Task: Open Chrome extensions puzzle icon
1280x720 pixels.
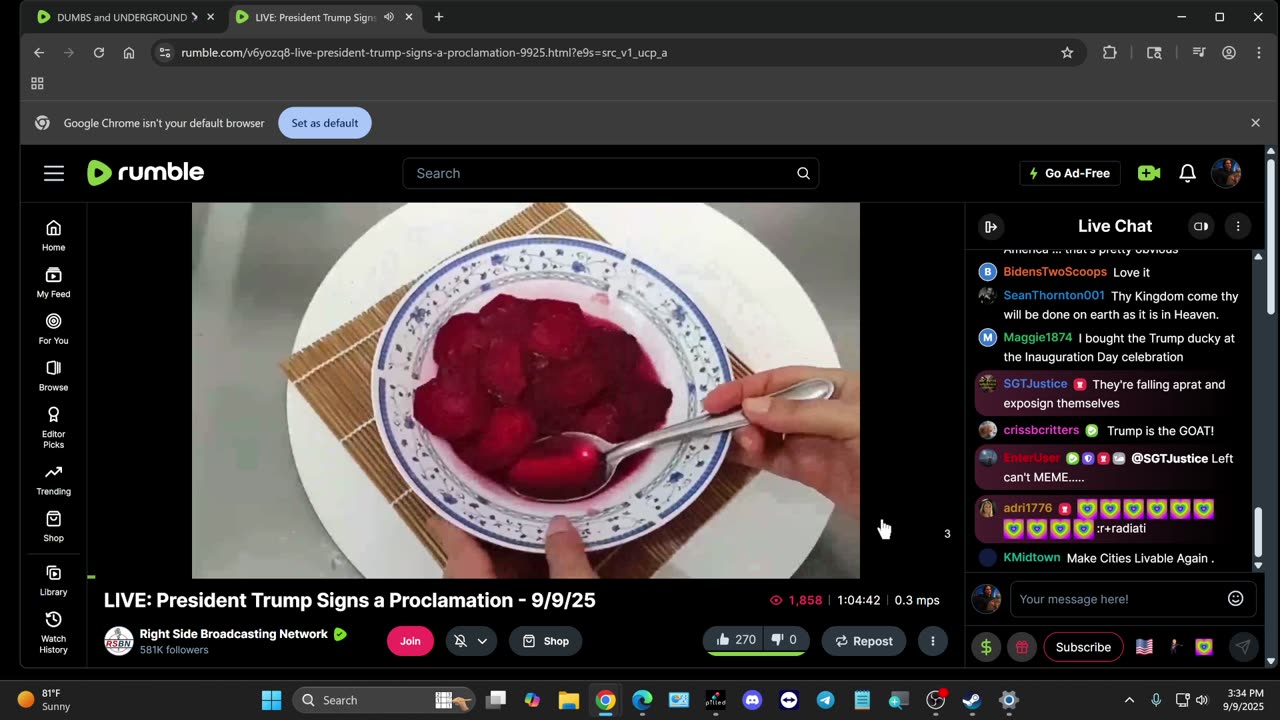Action: [x=1109, y=52]
